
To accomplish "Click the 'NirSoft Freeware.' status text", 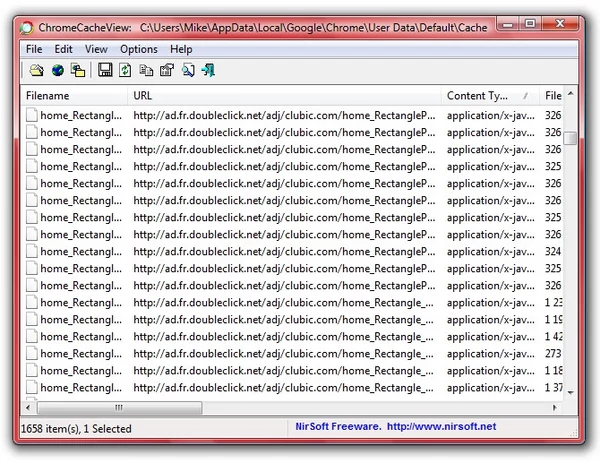I will point(338,426).
